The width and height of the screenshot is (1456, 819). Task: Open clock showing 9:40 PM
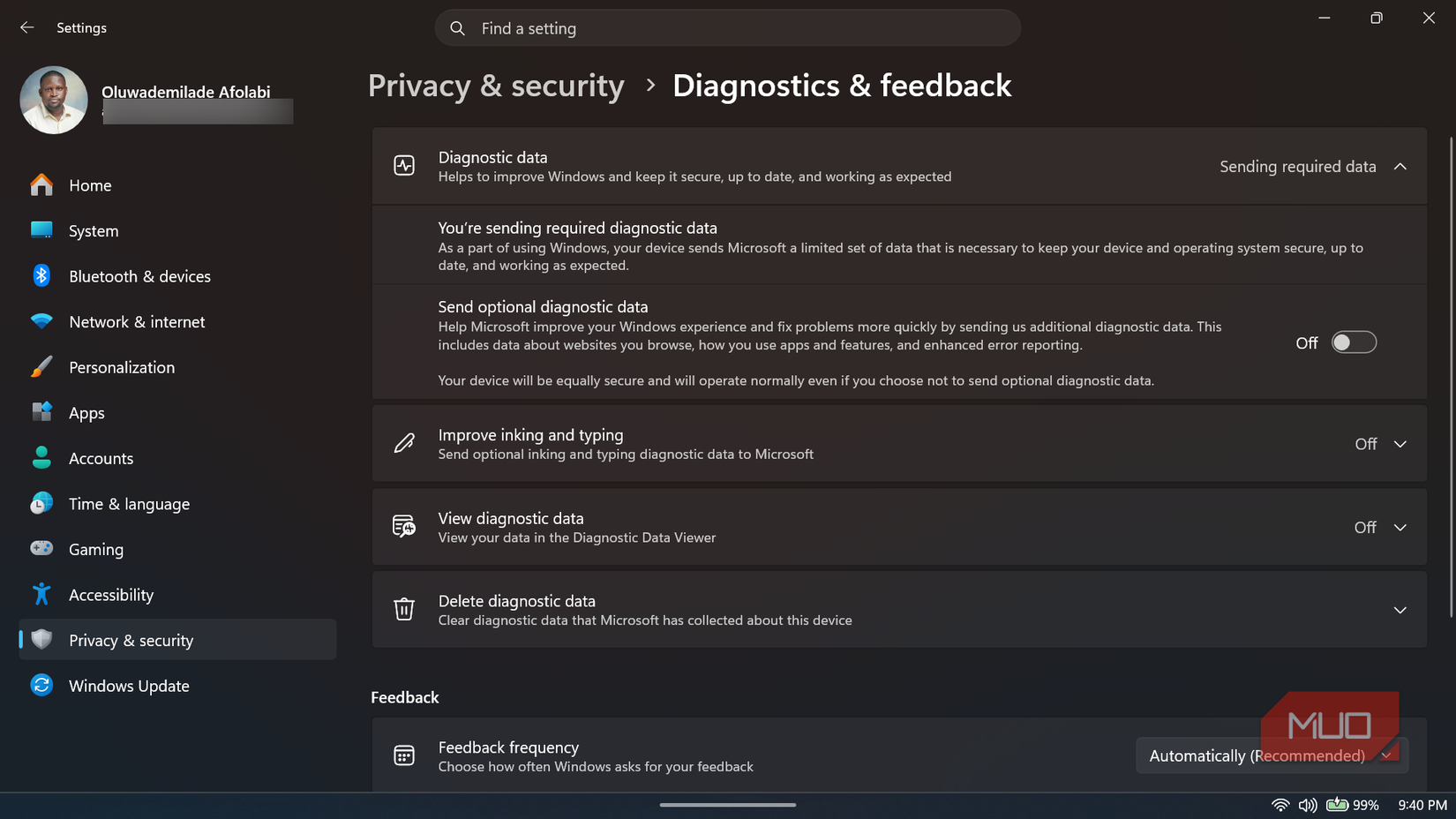tap(1422, 805)
